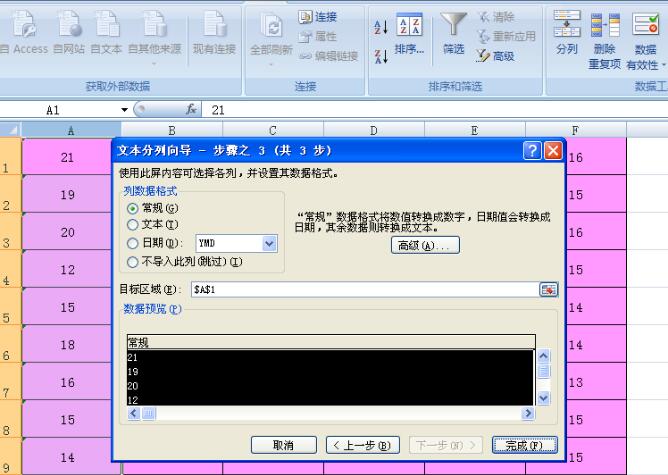Select column A header
668x475 pixels.
pos(71,130)
